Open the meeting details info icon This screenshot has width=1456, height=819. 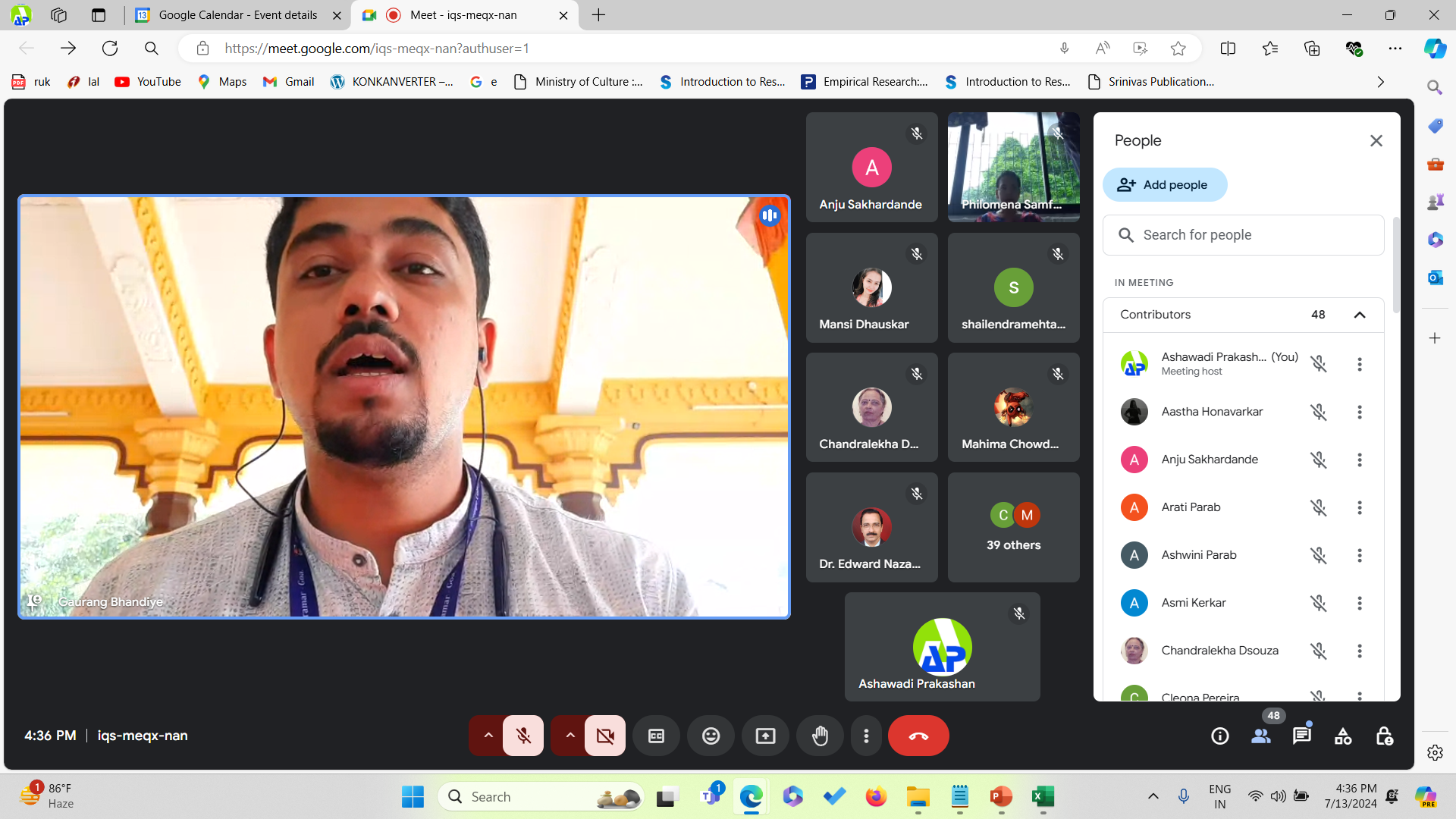[1220, 736]
